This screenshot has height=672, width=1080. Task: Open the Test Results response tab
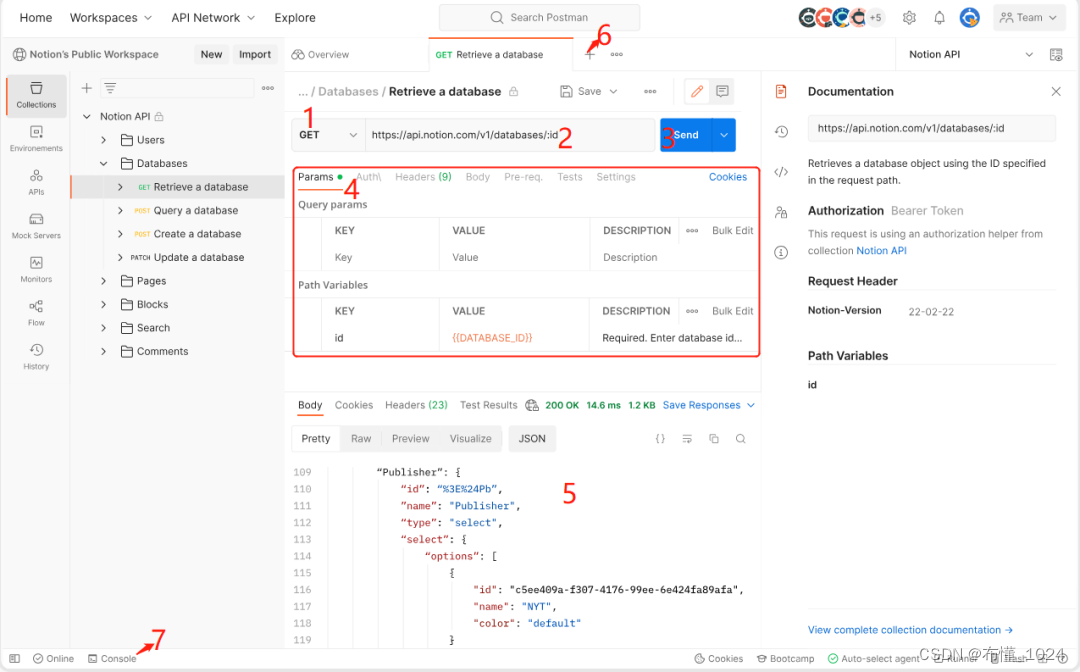[x=488, y=405]
